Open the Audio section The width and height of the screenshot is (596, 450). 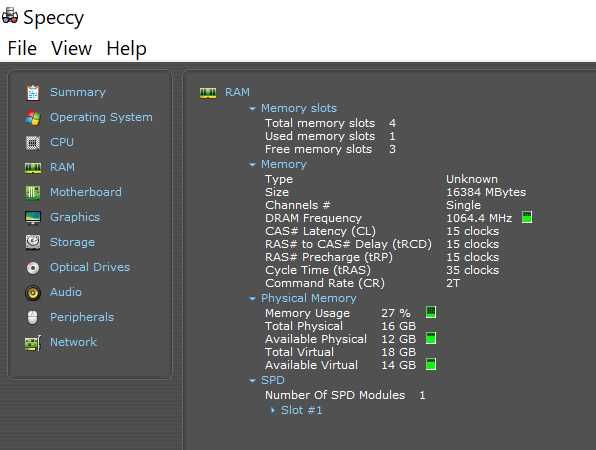pos(66,292)
